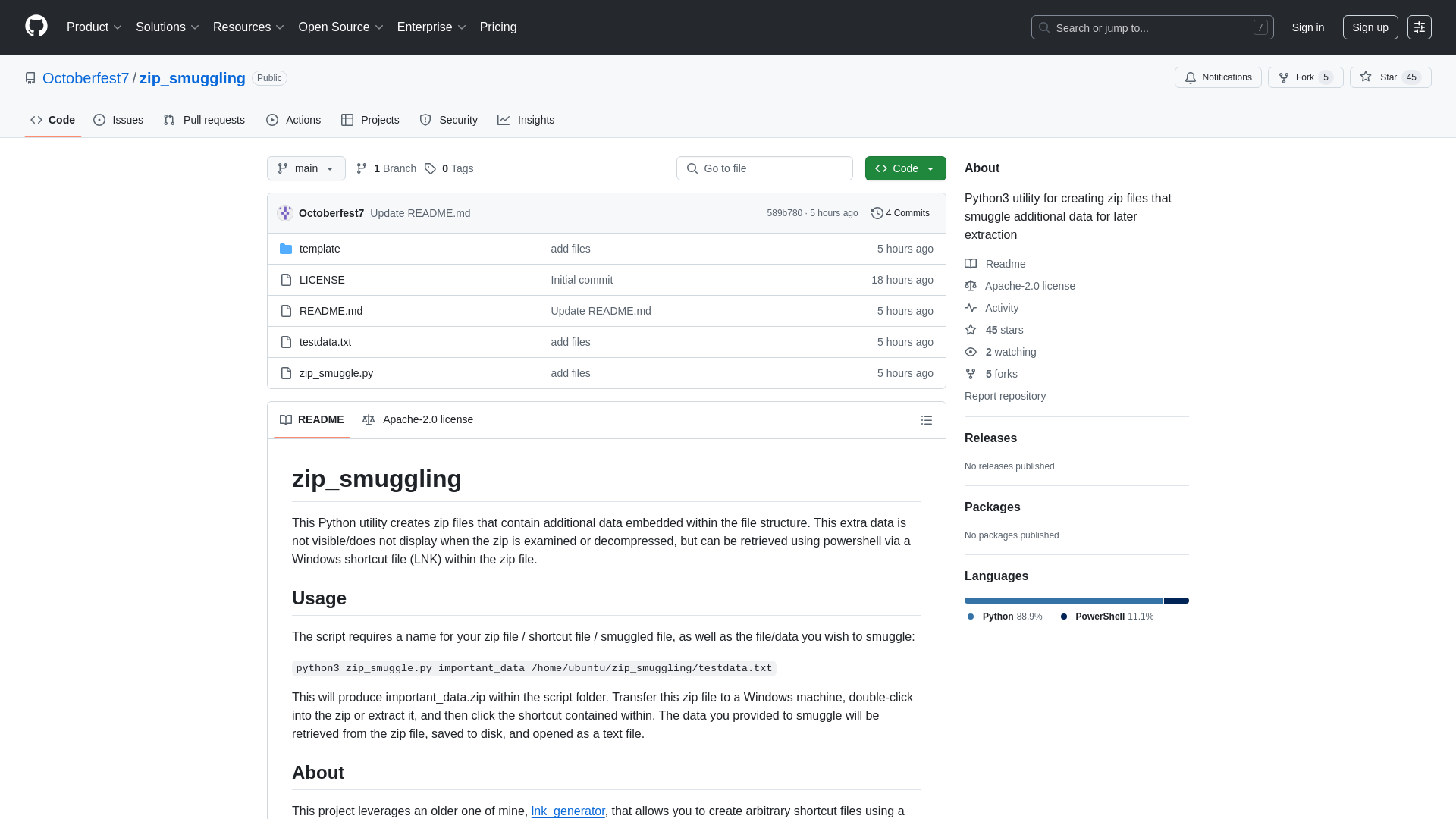Open the README outline list icon
The image size is (1456, 819).
click(x=926, y=420)
